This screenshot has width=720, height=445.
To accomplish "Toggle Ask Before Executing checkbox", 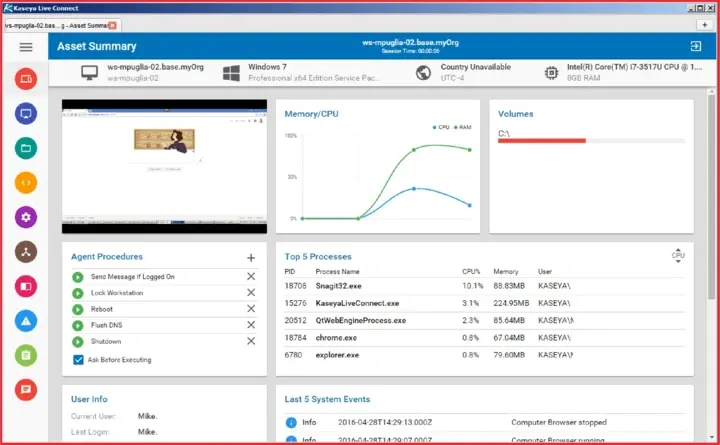I will [78, 360].
